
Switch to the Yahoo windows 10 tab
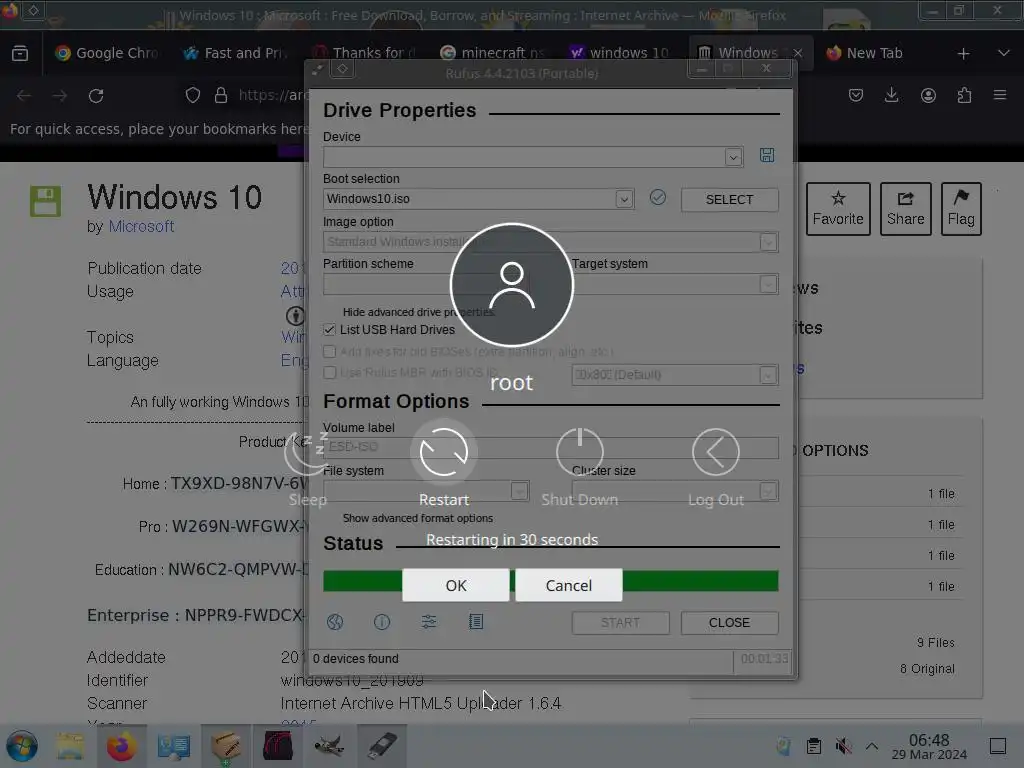pyautogui.click(x=619, y=53)
